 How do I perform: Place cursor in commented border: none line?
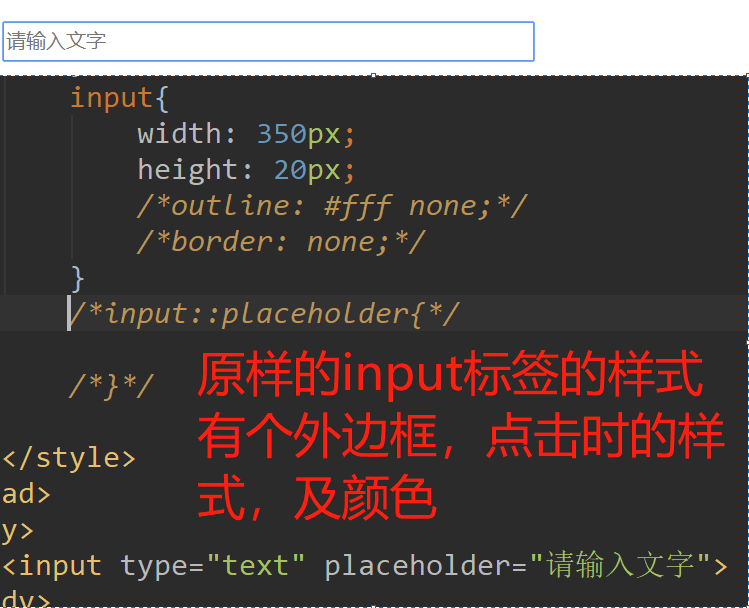(x=281, y=242)
